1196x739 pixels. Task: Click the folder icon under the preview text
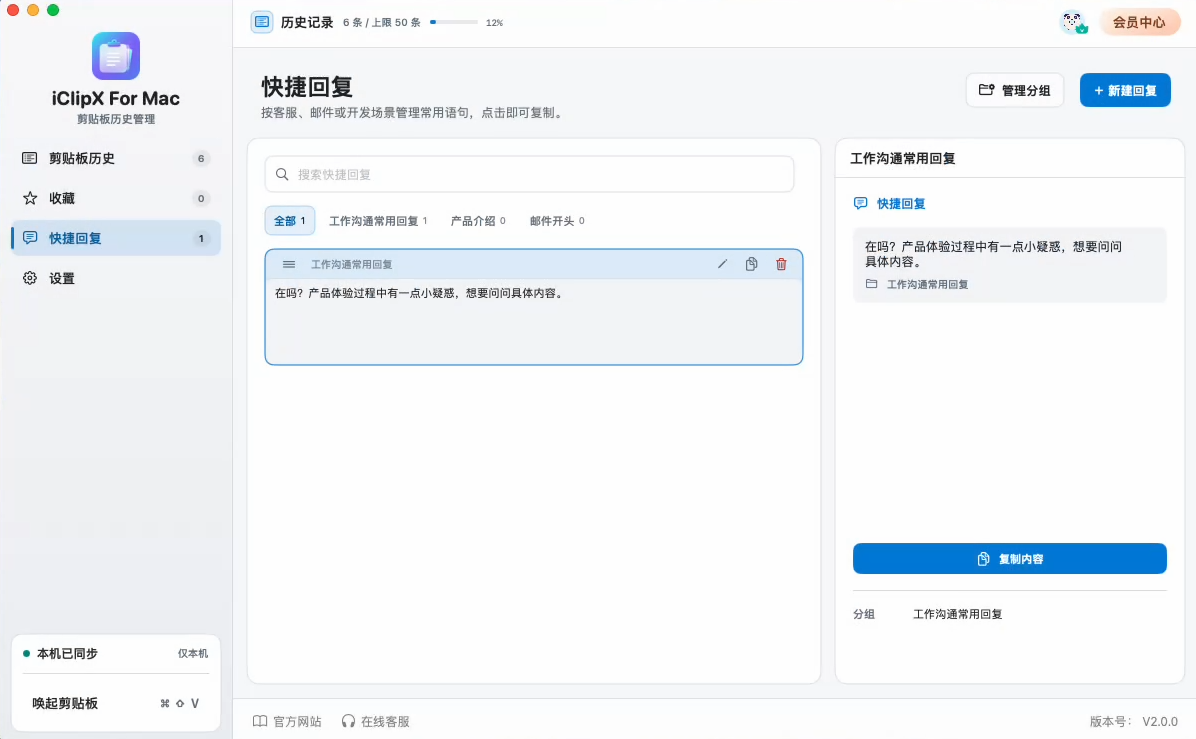[x=872, y=284]
